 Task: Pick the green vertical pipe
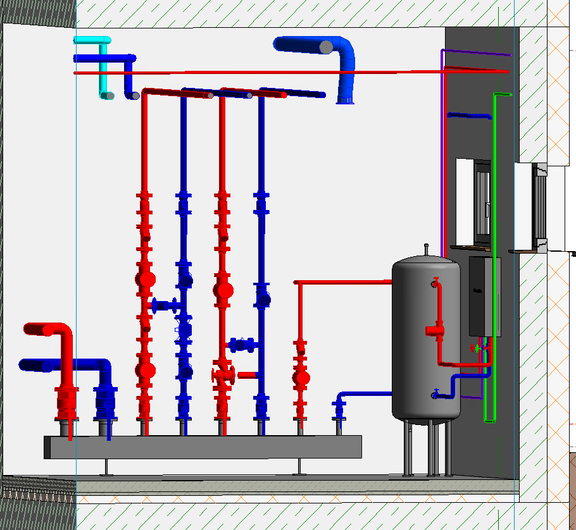pyautogui.click(x=494, y=257)
